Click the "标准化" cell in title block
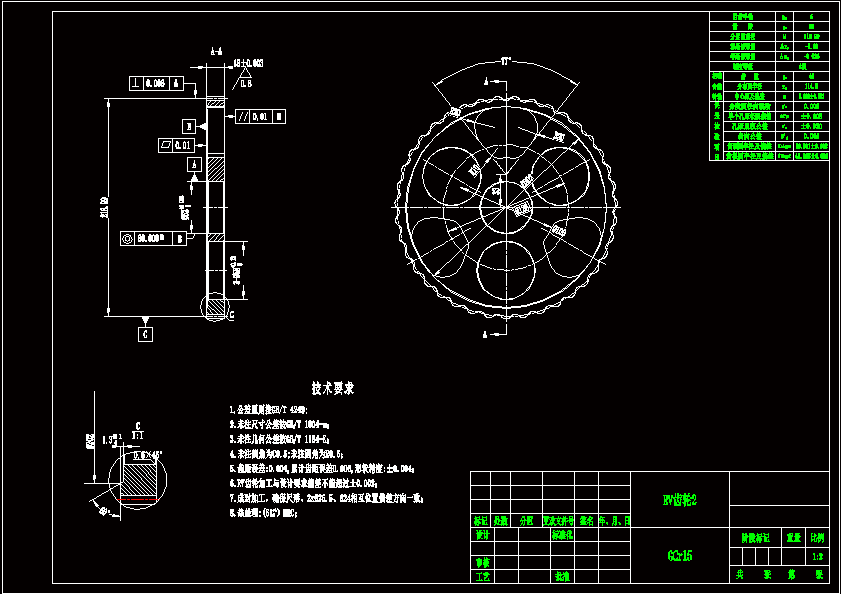Screen dimensions: 841x594 tap(562, 534)
